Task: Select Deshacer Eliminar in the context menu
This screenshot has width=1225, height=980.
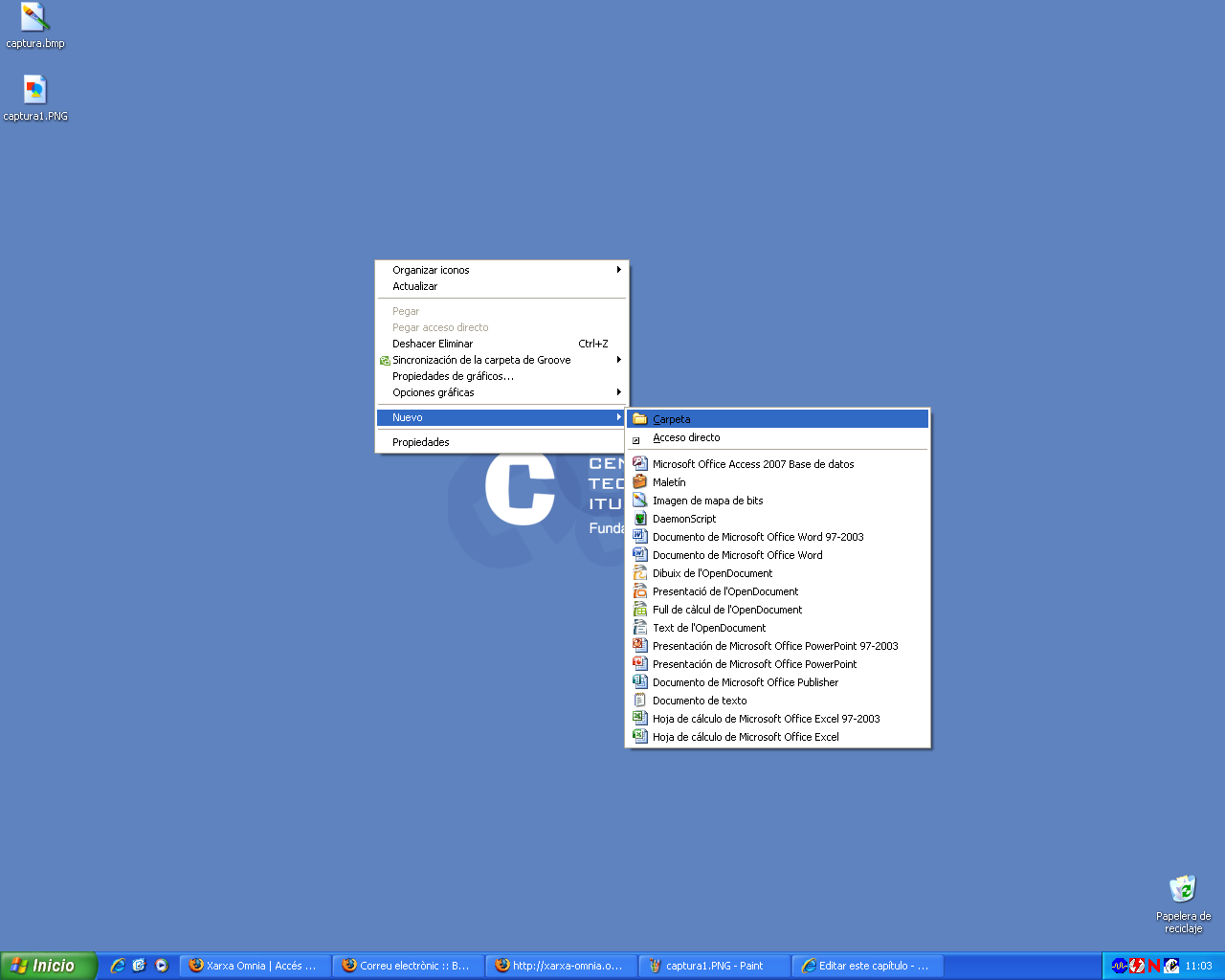Action: tap(501, 344)
